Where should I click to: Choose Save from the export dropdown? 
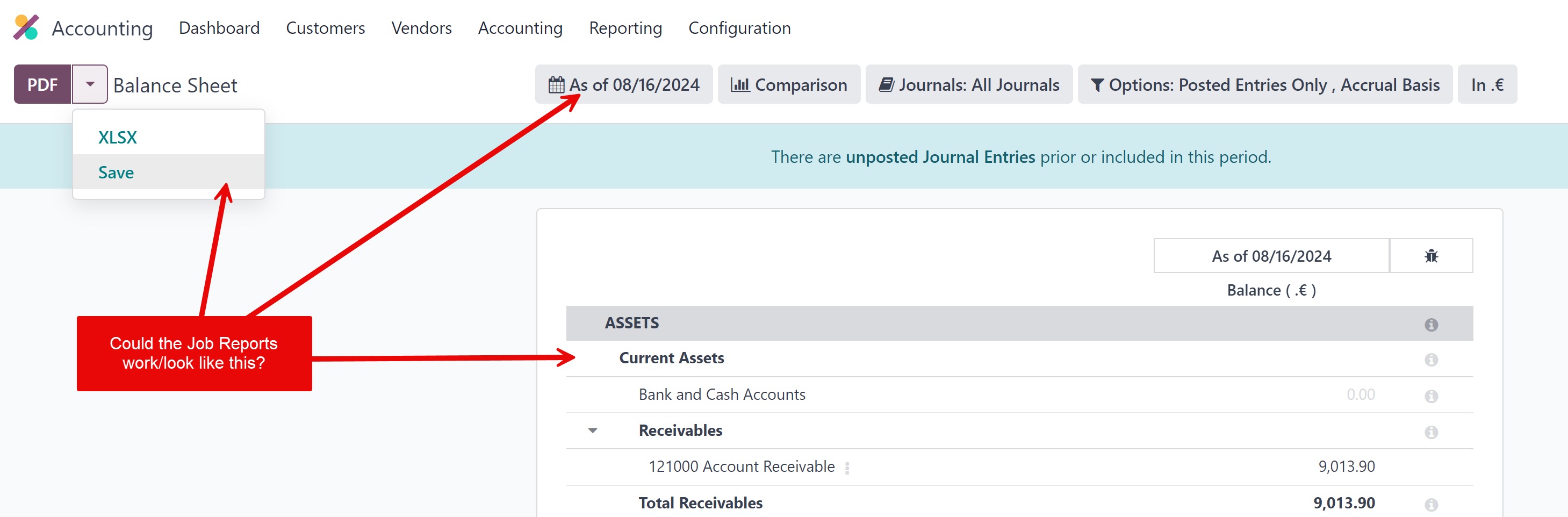(x=116, y=173)
